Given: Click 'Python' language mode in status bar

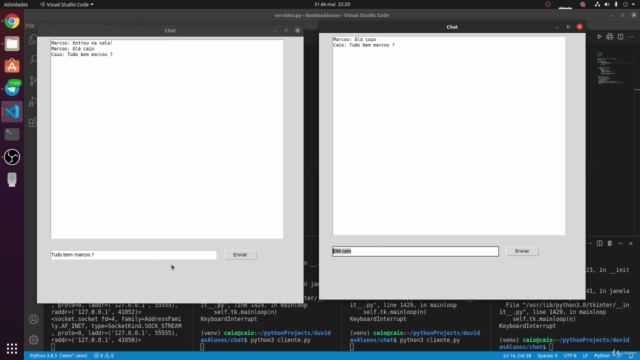Looking at the screenshot, I should pyautogui.click(x=602, y=356).
